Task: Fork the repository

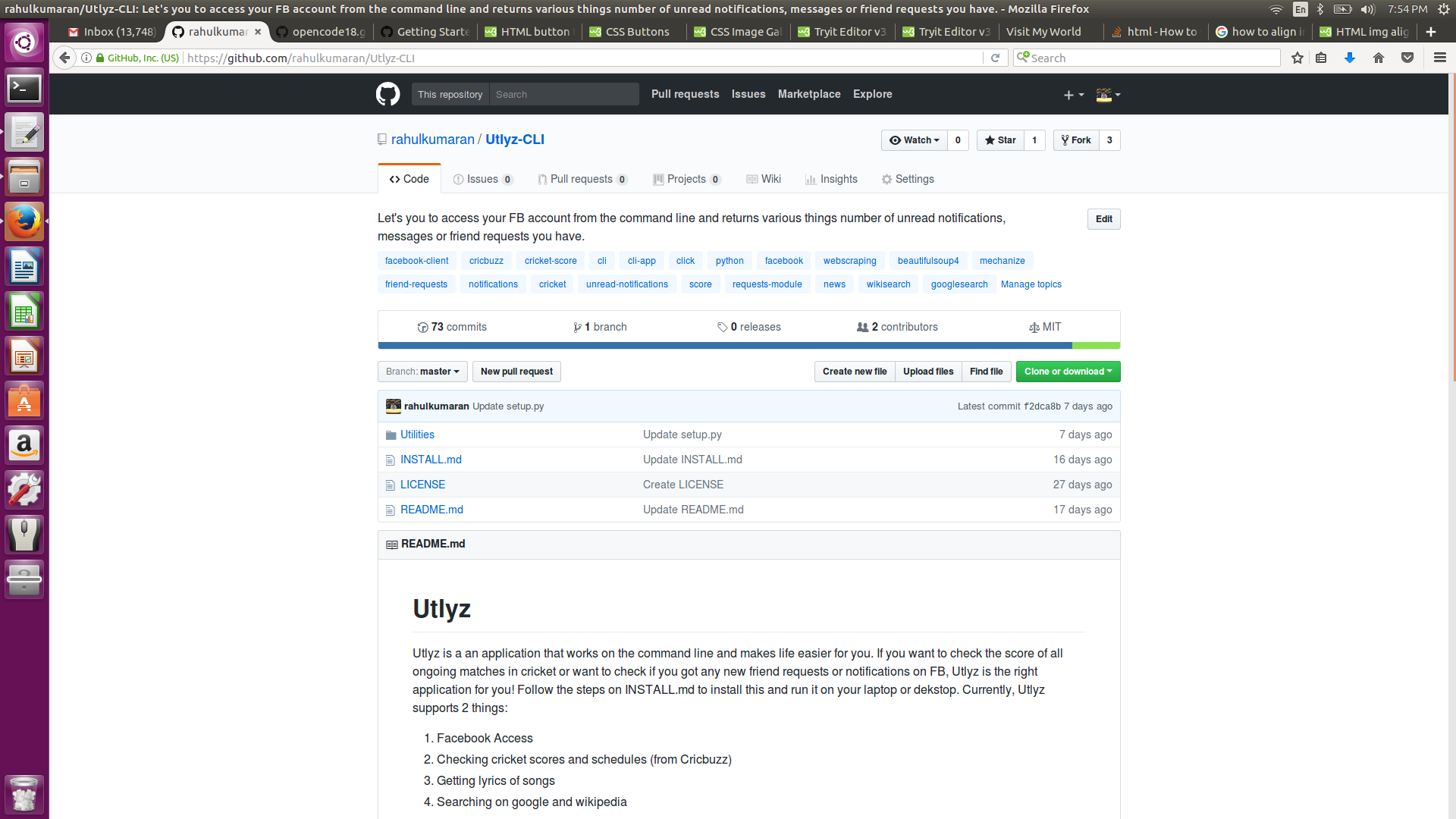Action: click(x=1076, y=140)
